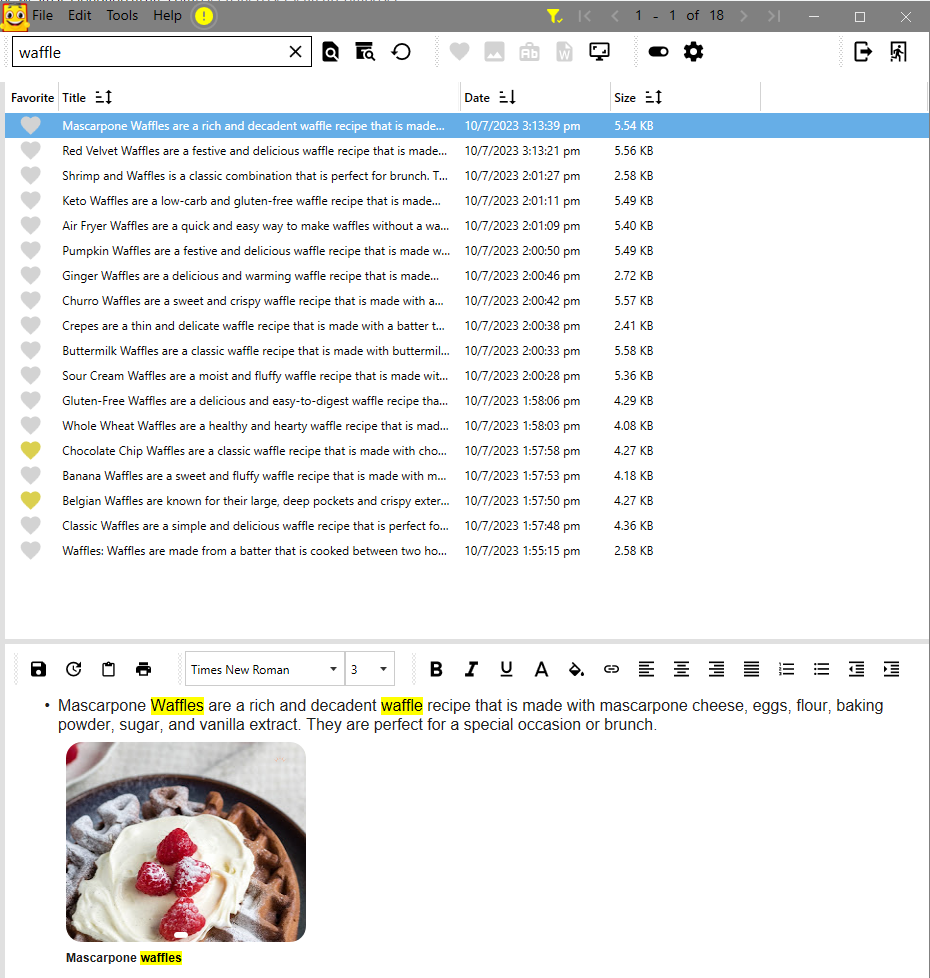Open advanced search in files icon
930x978 pixels.
tap(365, 52)
